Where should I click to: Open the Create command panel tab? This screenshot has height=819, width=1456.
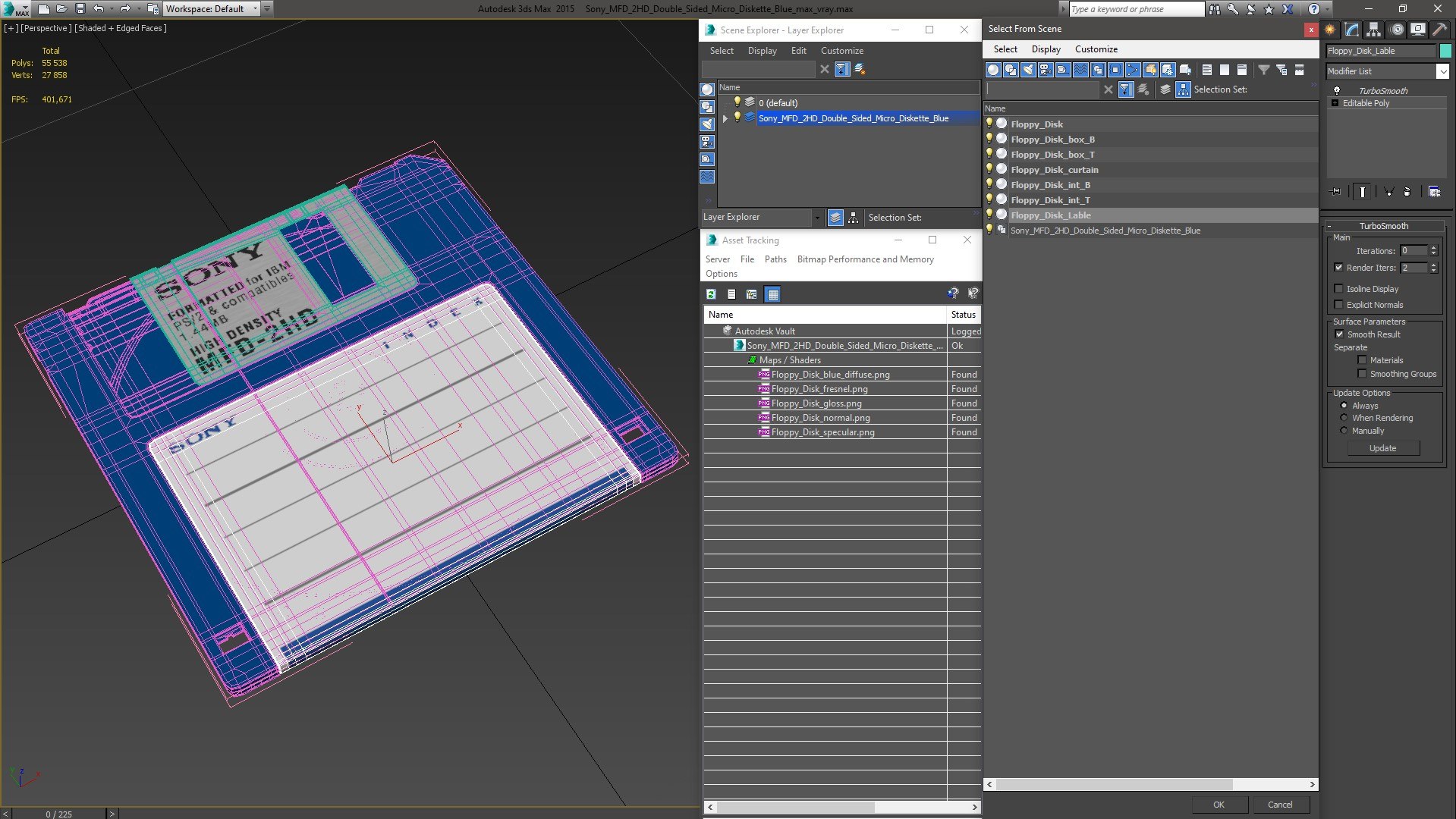pos(1330,30)
